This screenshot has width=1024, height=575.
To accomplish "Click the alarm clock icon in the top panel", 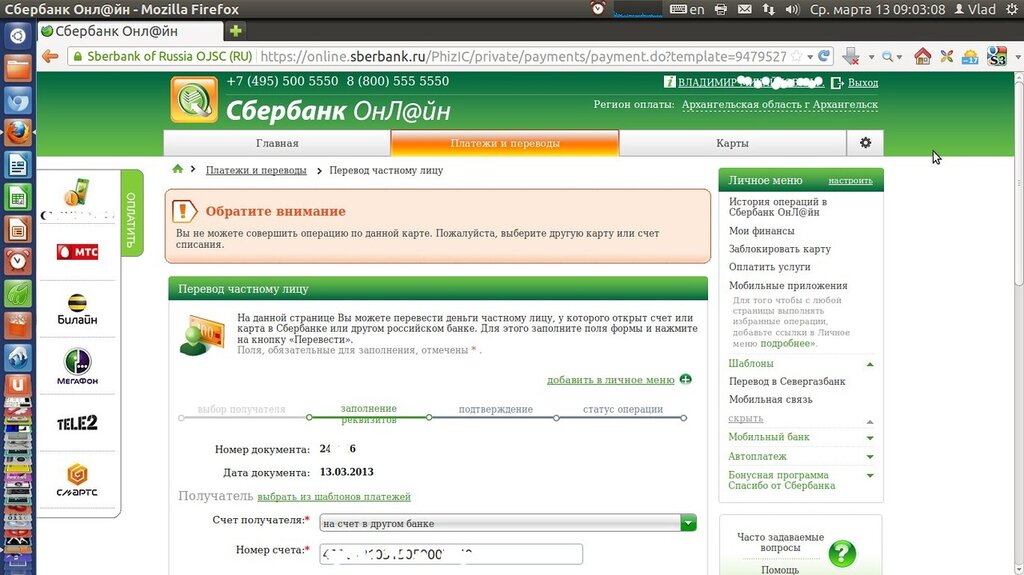I will (x=598, y=8).
